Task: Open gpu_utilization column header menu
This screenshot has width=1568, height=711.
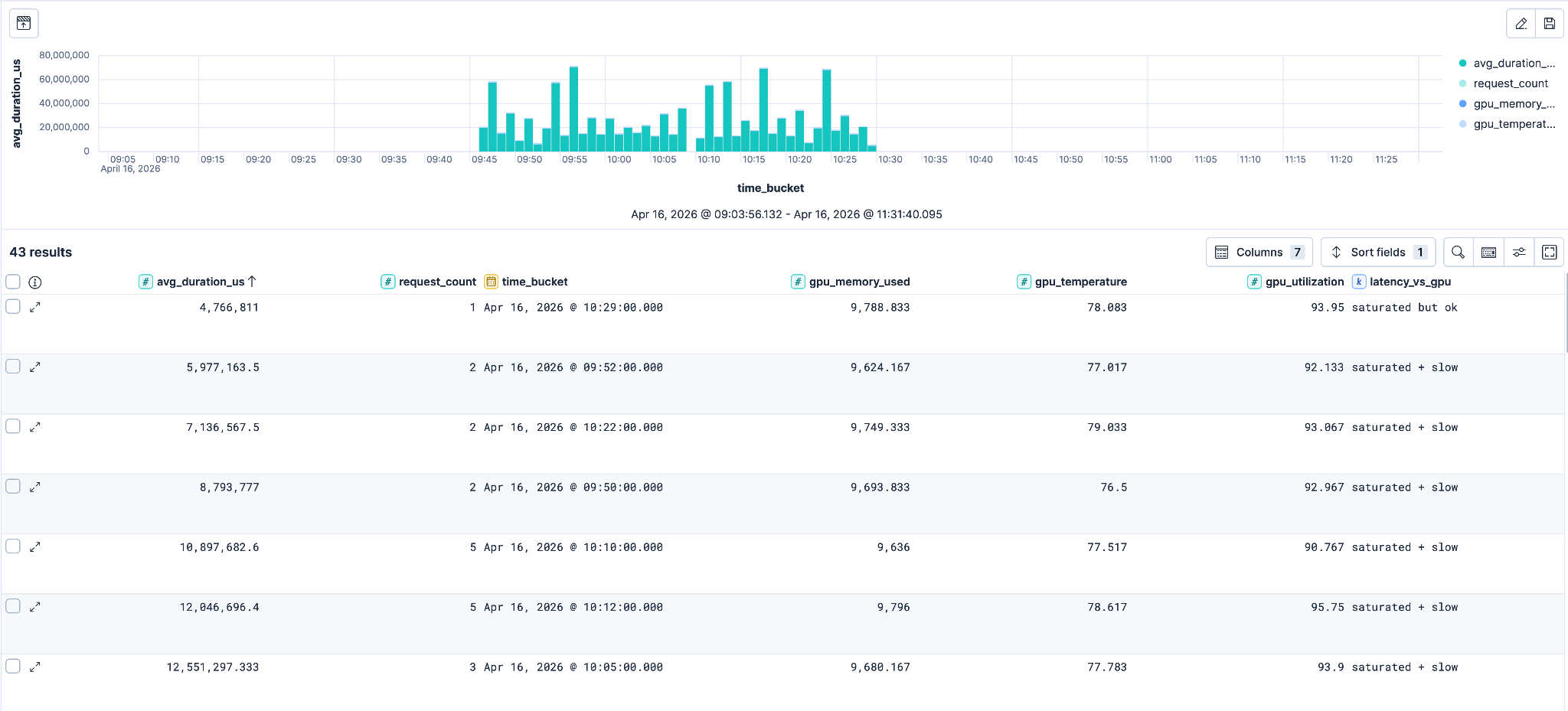Action: pos(1305,282)
